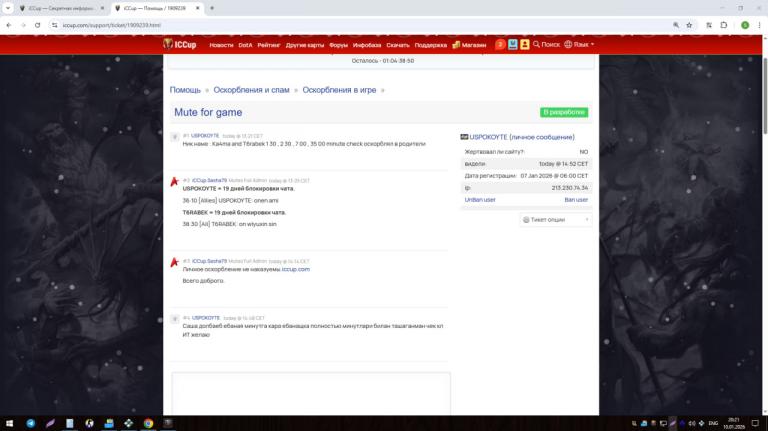The width and height of the screenshot is (768, 431).
Task: Open the orange notifications counter badge
Action: pos(500,45)
